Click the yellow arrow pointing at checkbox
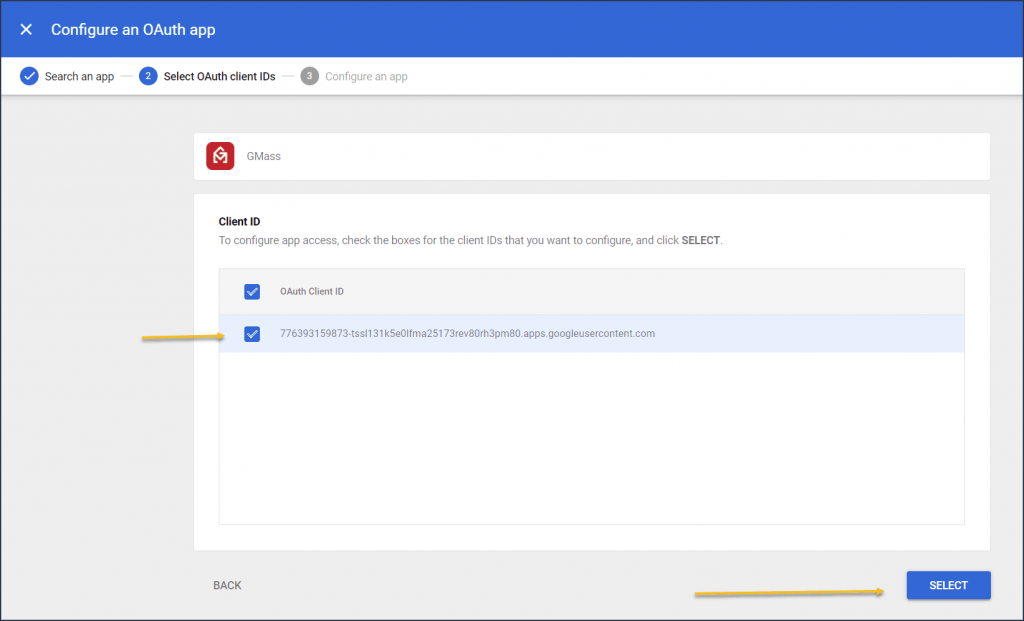This screenshot has width=1024, height=621. coord(184,337)
